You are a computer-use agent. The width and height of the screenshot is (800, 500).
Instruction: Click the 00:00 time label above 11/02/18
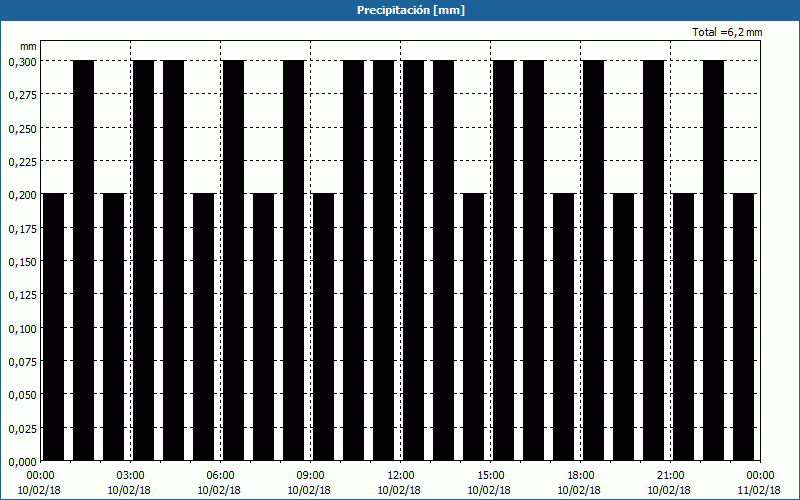[760, 476]
